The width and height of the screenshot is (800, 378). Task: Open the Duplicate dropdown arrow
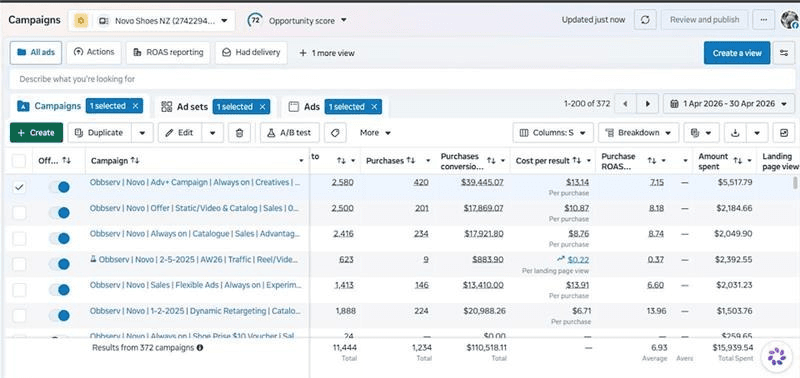click(x=142, y=133)
